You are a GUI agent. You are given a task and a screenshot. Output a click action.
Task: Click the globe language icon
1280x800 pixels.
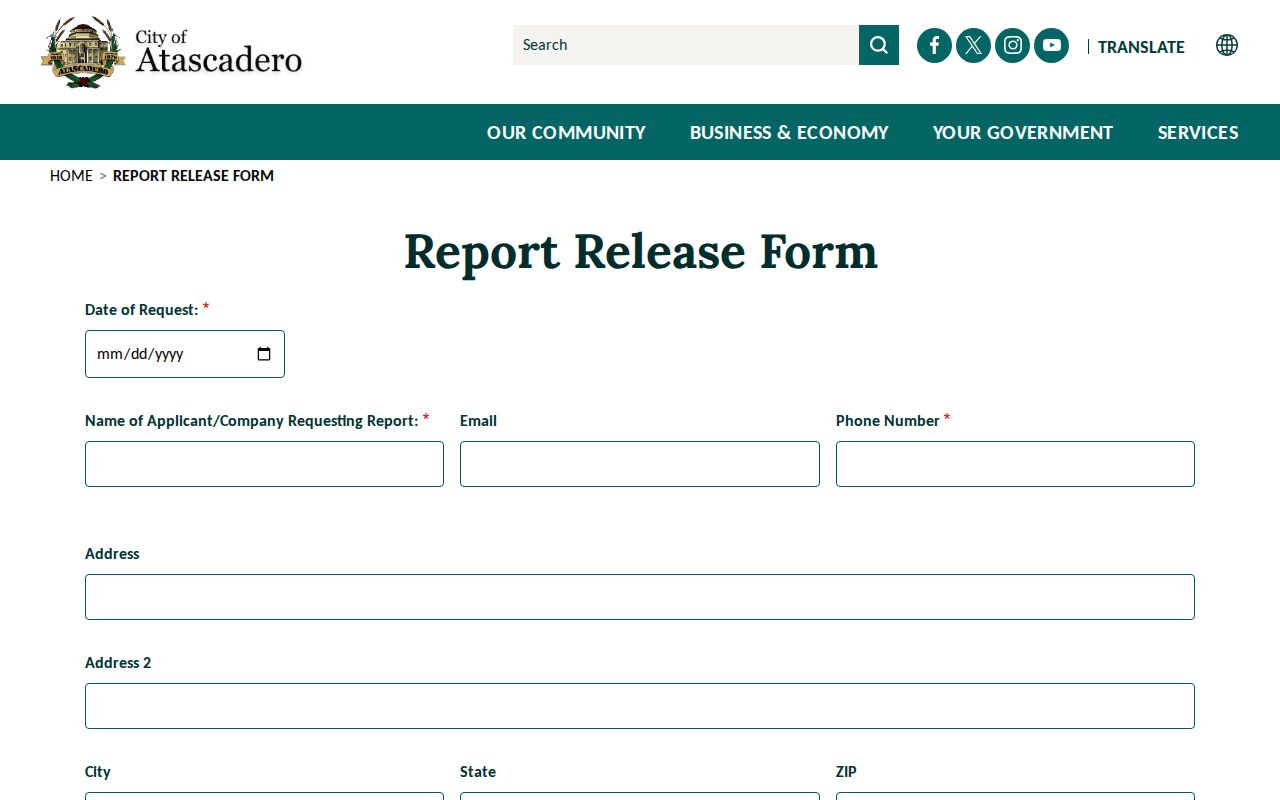(1227, 45)
